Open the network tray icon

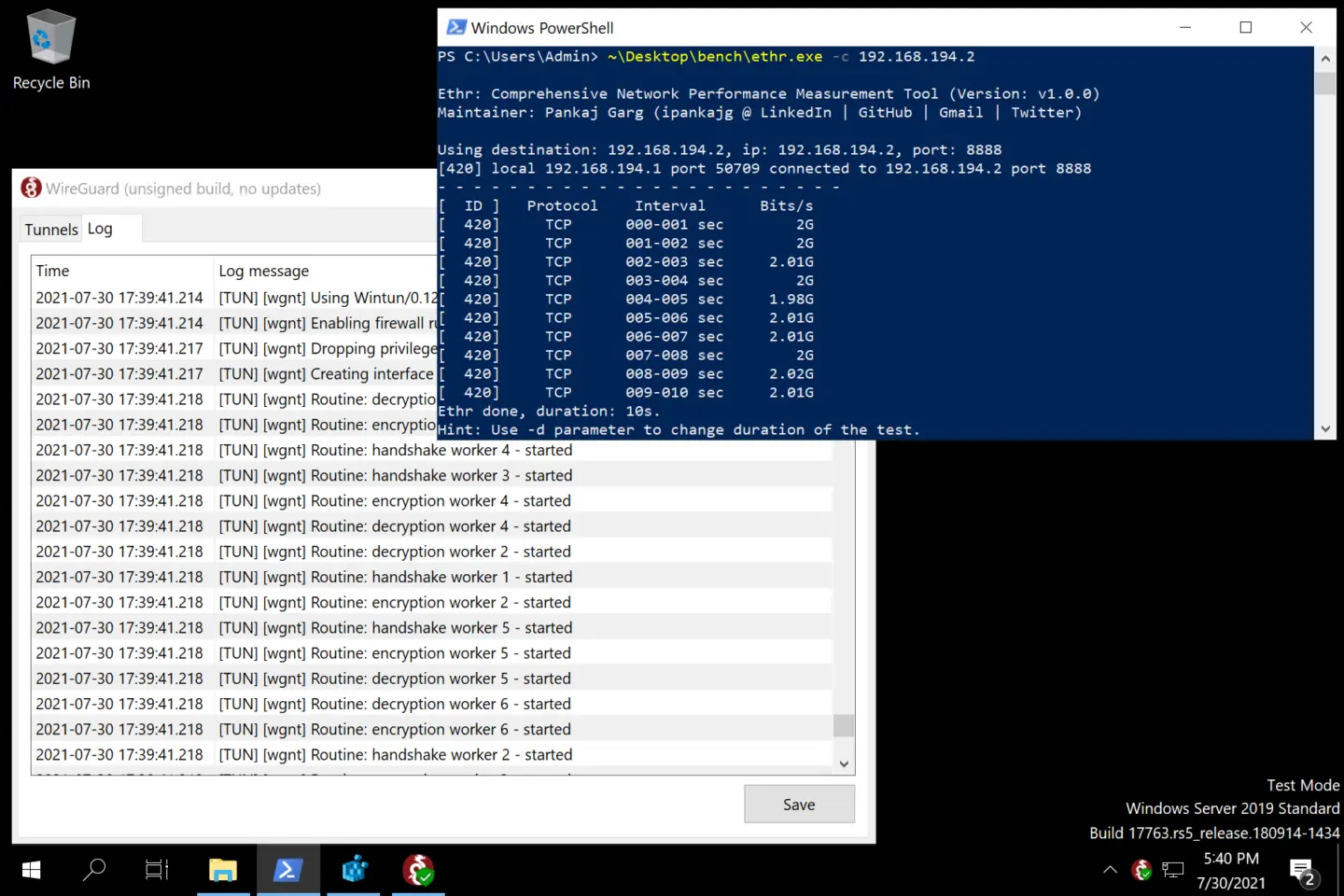click(x=1173, y=870)
